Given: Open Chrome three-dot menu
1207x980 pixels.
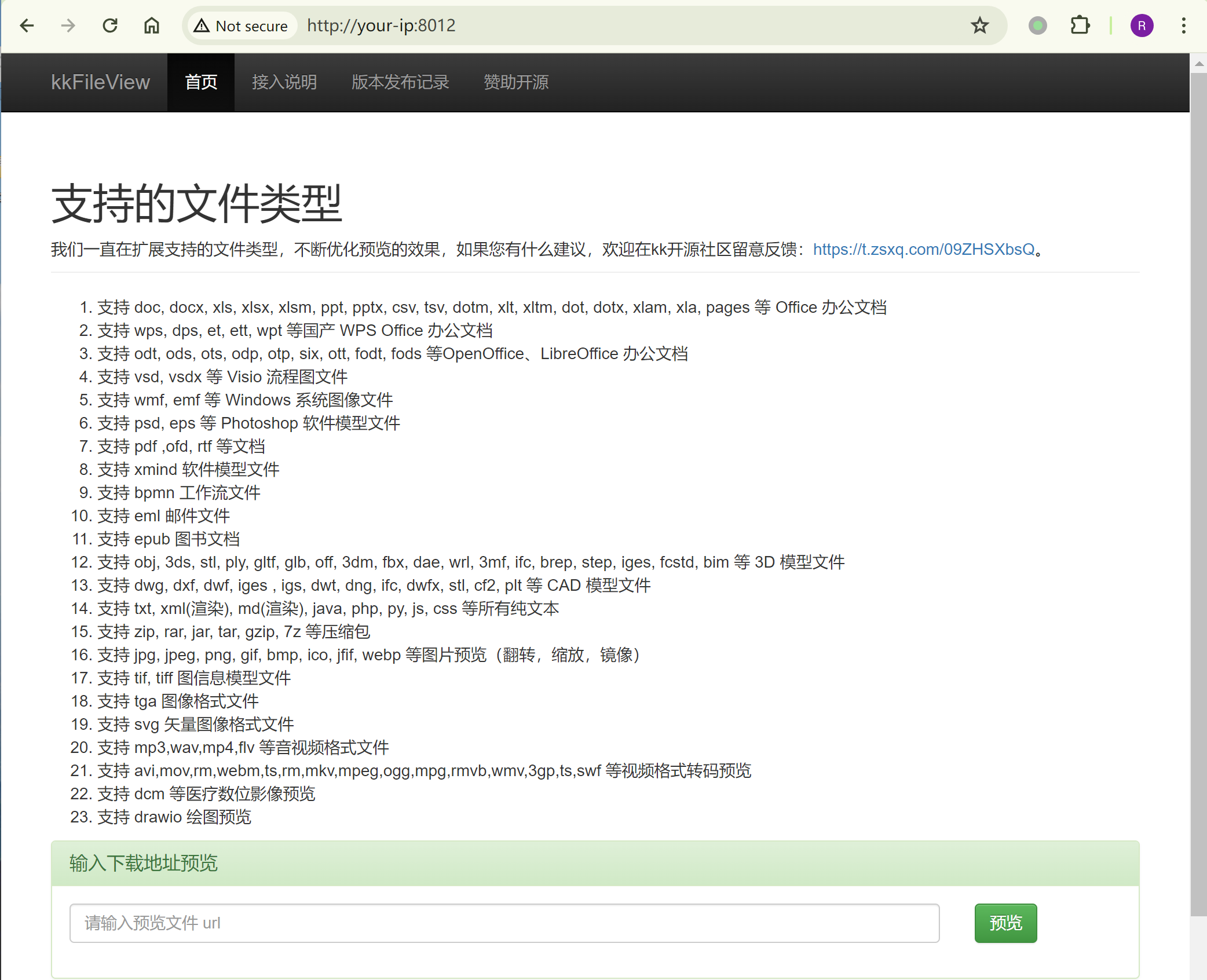Looking at the screenshot, I should (1183, 25).
